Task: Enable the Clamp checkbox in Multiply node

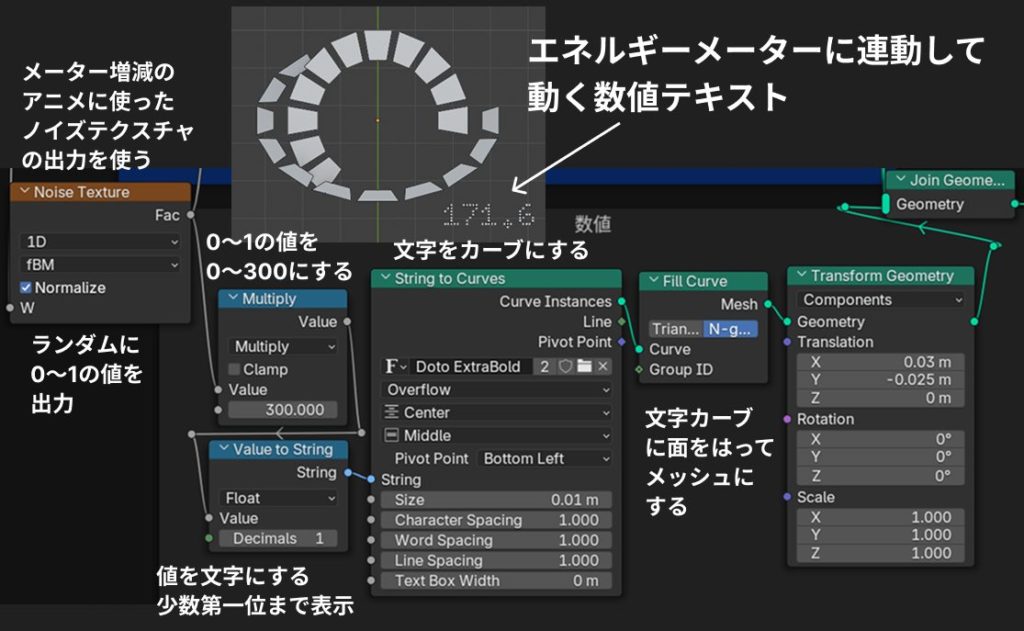Action: tap(237, 369)
